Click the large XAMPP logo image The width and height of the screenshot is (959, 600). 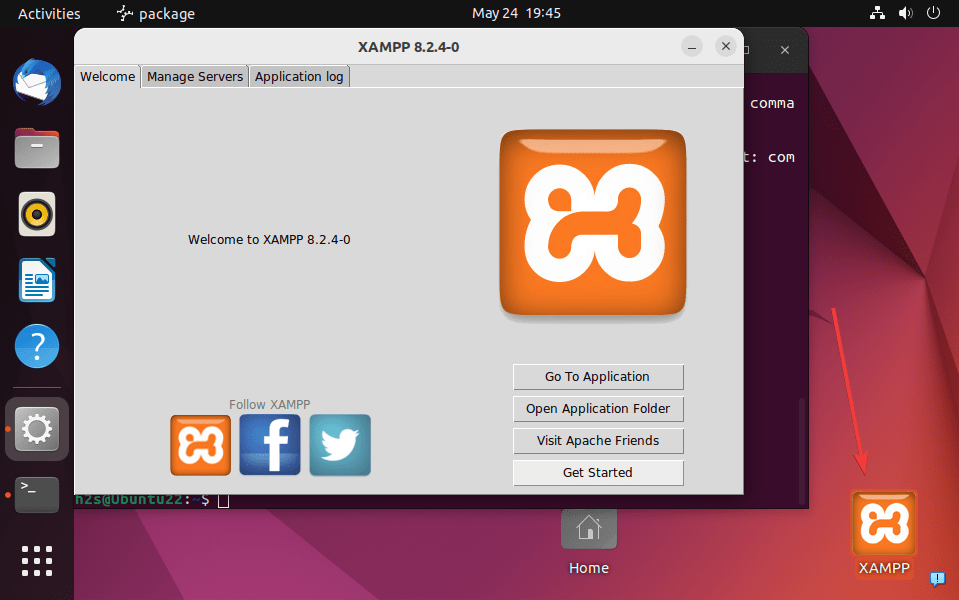(x=593, y=223)
